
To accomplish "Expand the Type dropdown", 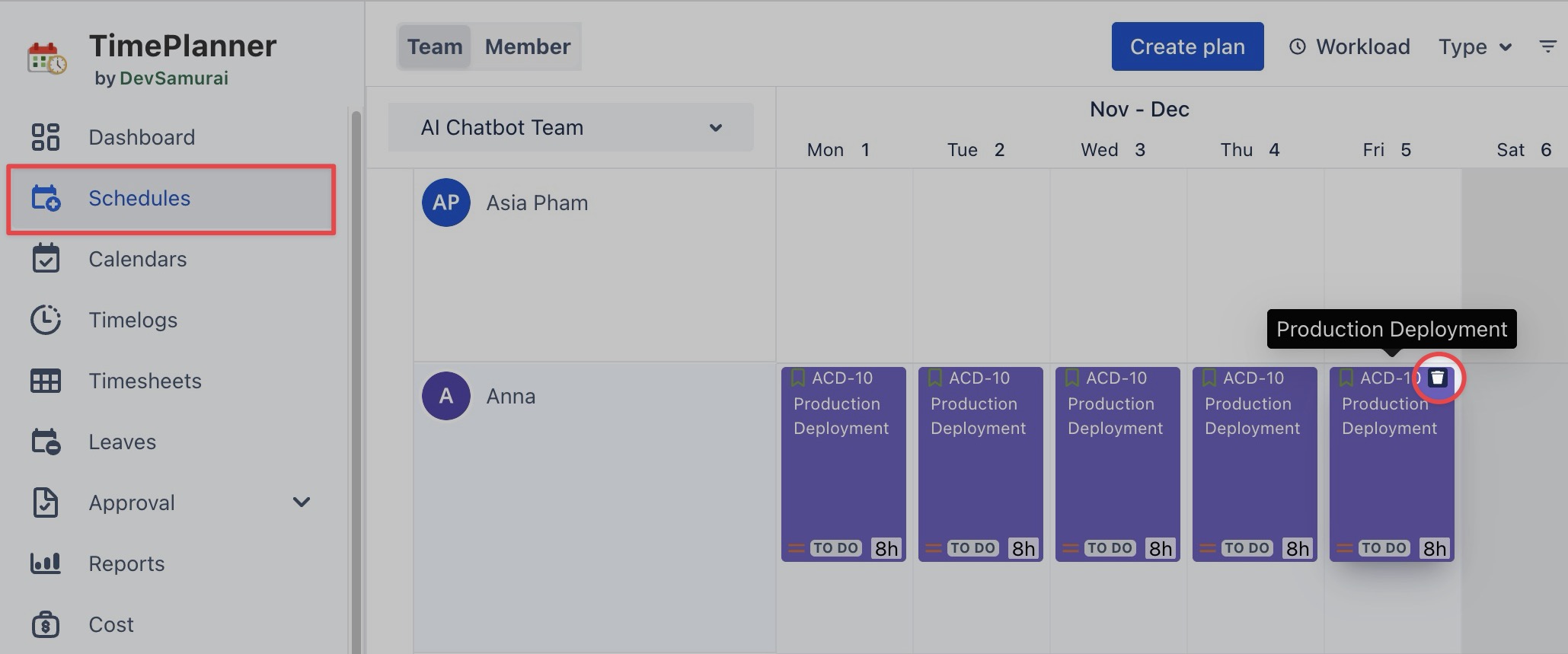I will (1474, 46).
